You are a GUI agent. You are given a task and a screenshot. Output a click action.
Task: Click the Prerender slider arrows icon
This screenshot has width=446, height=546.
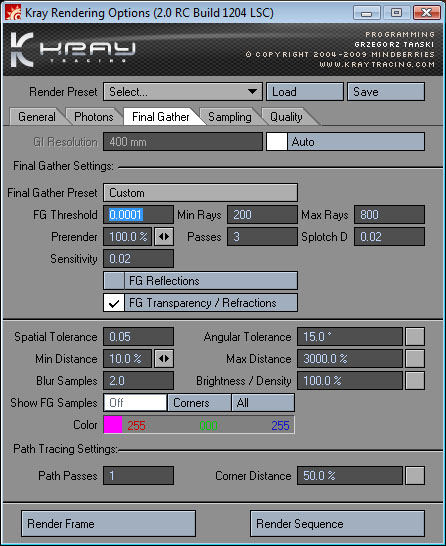(164, 237)
